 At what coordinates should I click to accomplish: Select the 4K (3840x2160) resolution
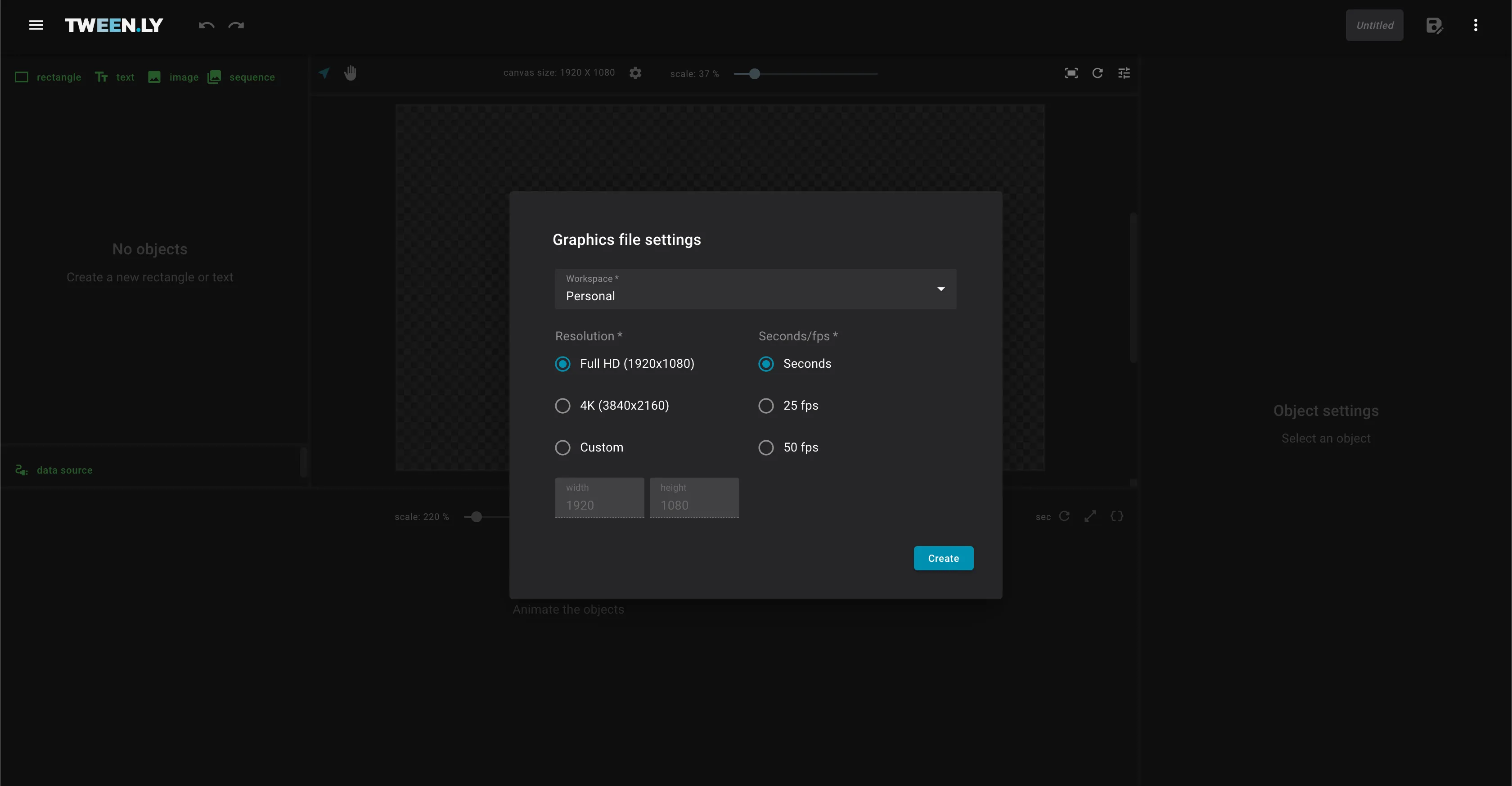point(562,406)
